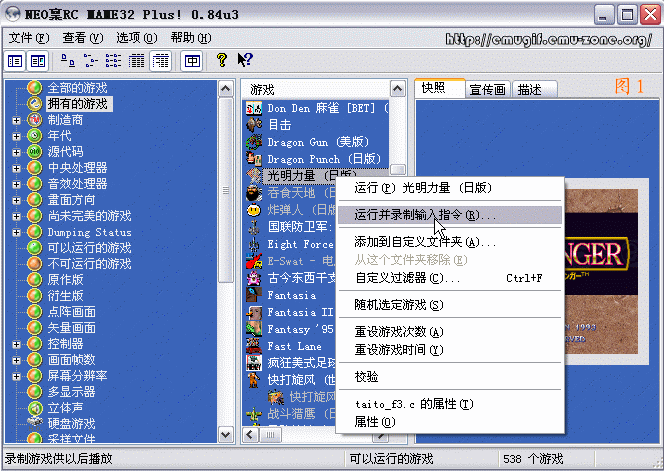Choose 添加到自定义文件夹(A) in context menu

(x=450, y=242)
